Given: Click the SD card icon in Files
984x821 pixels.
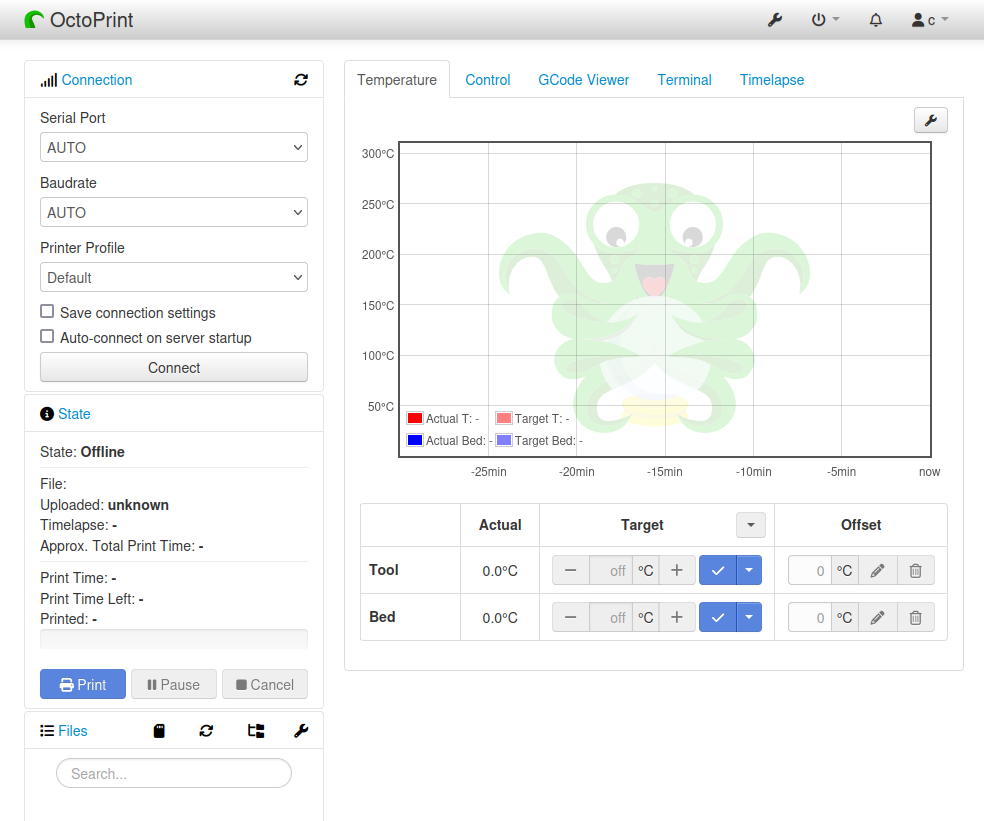Looking at the screenshot, I should 159,731.
